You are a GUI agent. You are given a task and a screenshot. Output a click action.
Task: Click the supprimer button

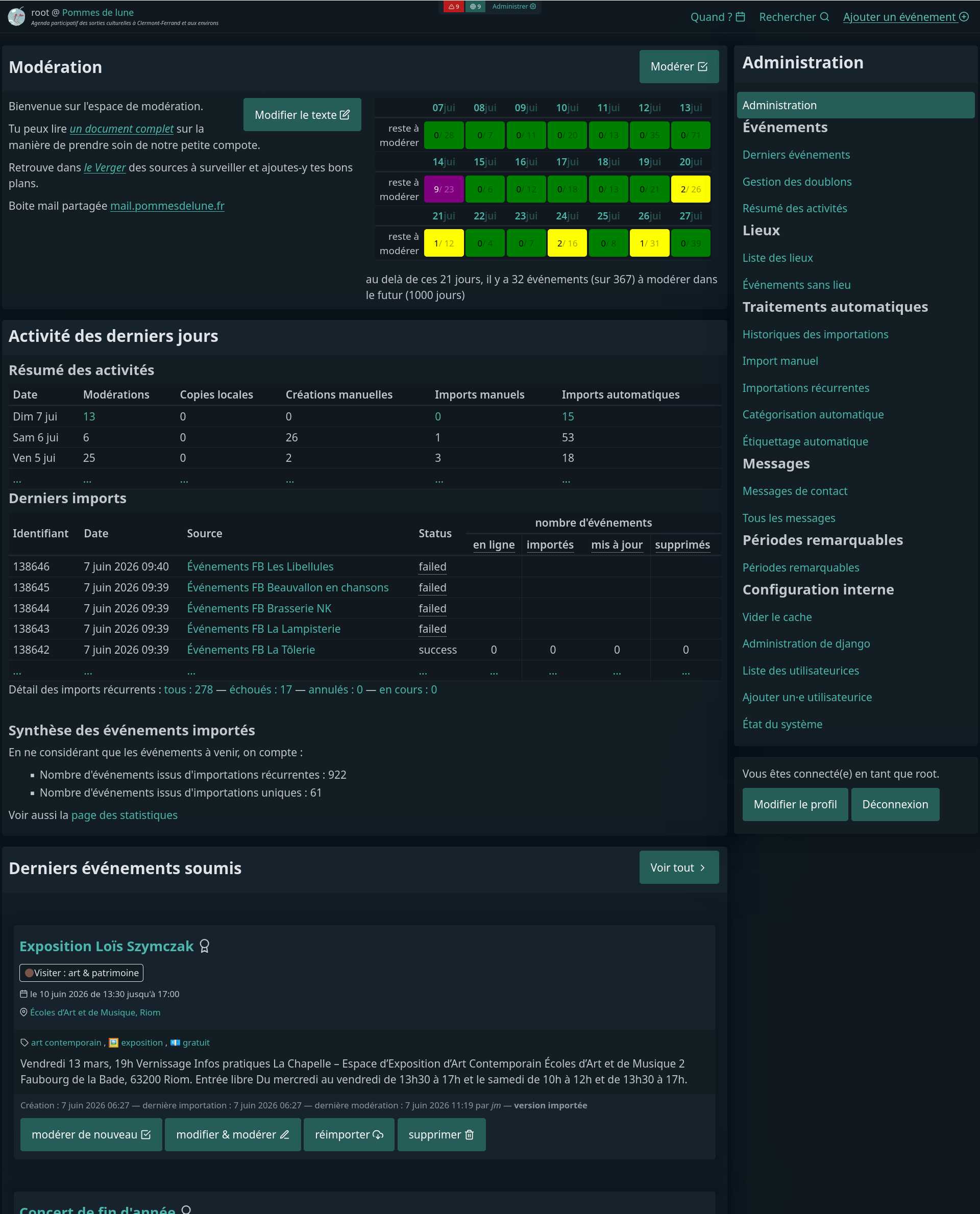(x=441, y=1135)
